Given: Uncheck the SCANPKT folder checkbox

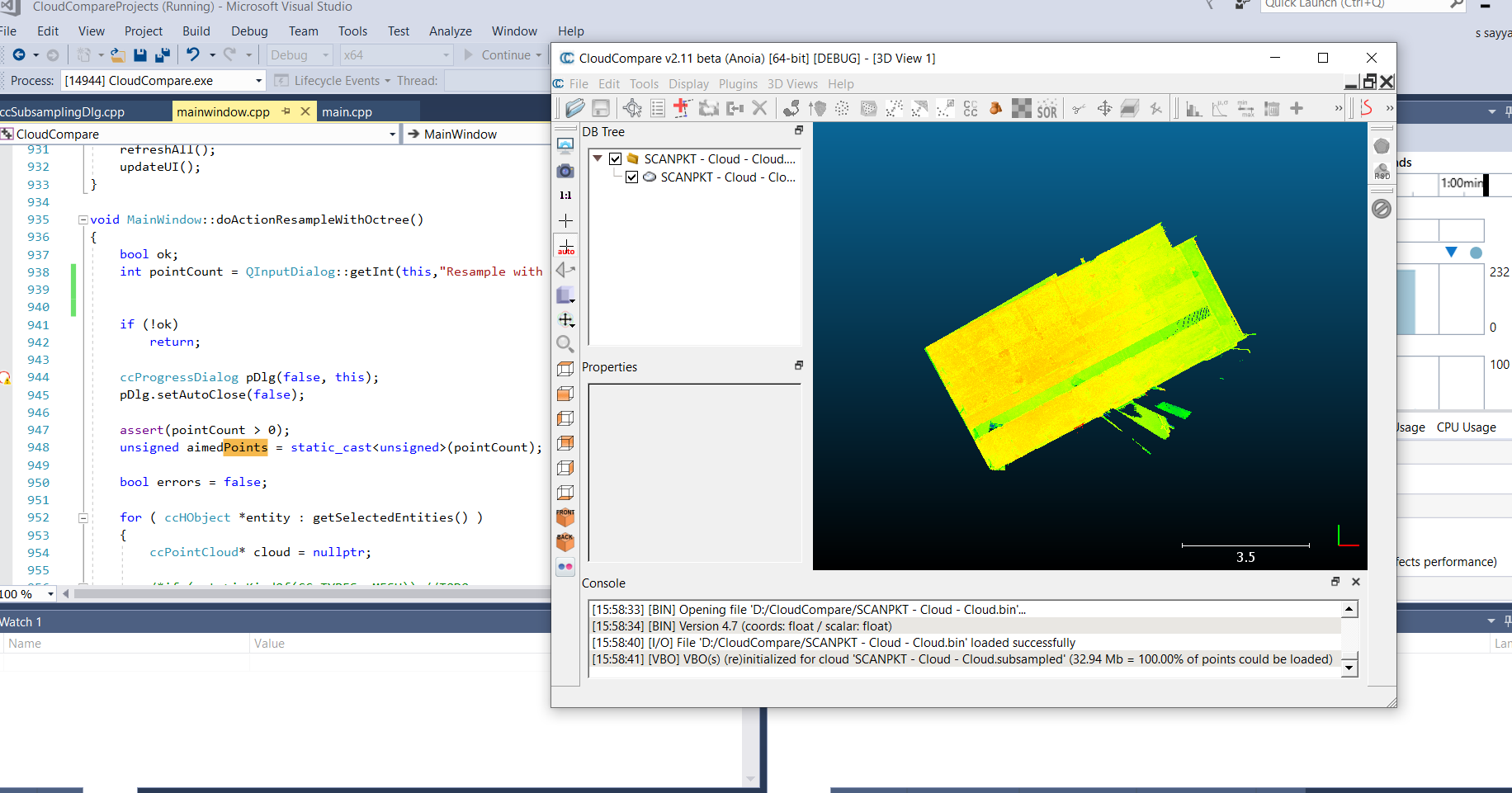Looking at the screenshot, I should pos(616,158).
